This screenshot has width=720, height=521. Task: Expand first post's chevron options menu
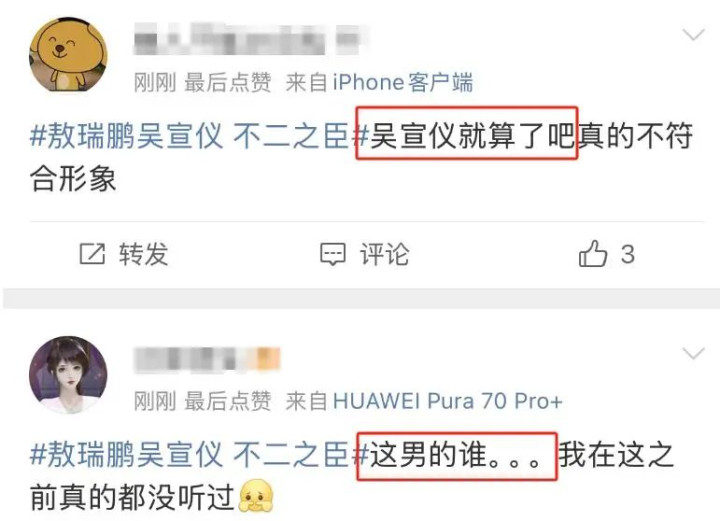pos(693,34)
